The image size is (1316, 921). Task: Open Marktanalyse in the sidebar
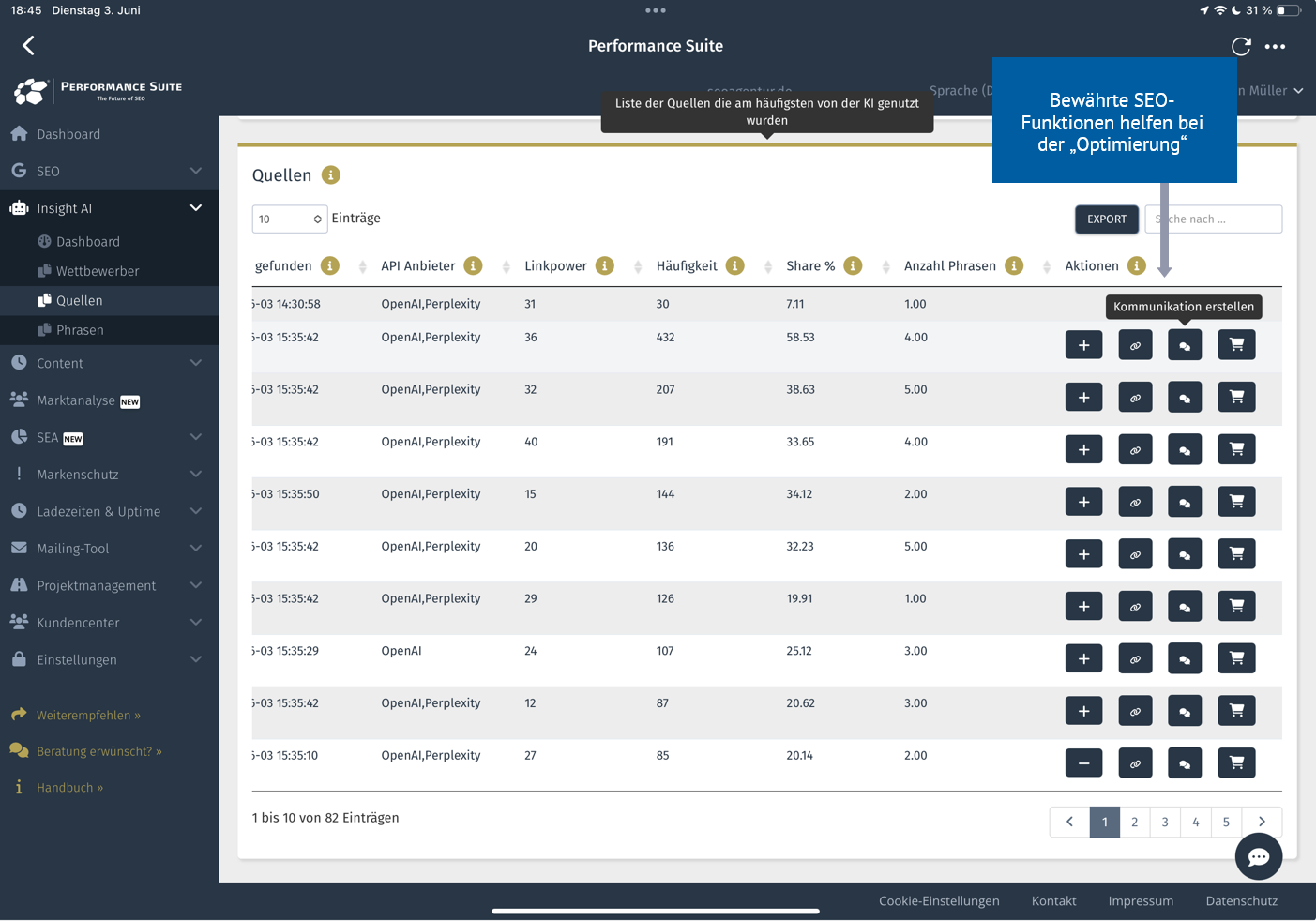tap(109, 400)
